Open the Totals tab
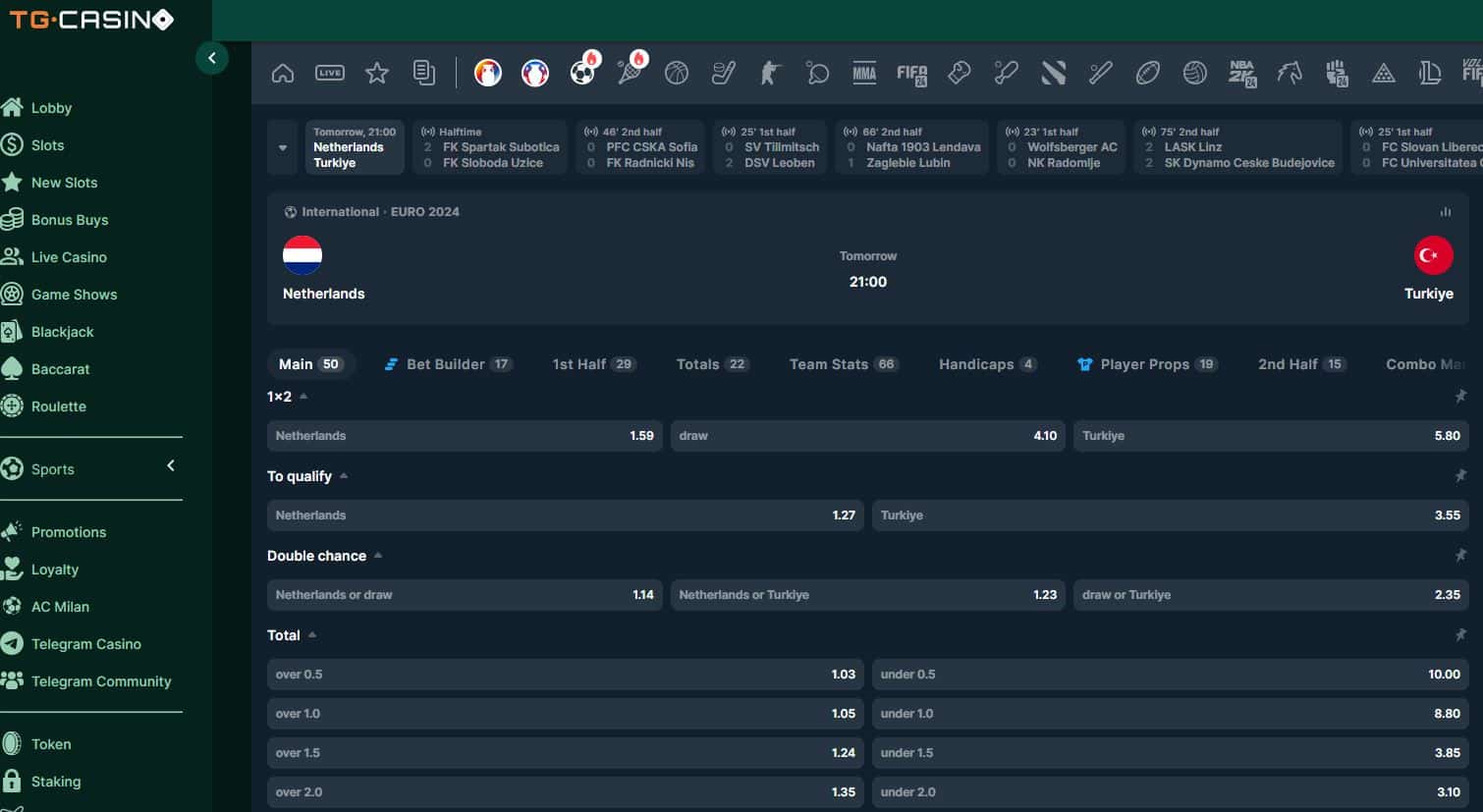1483x812 pixels. coord(712,364)
